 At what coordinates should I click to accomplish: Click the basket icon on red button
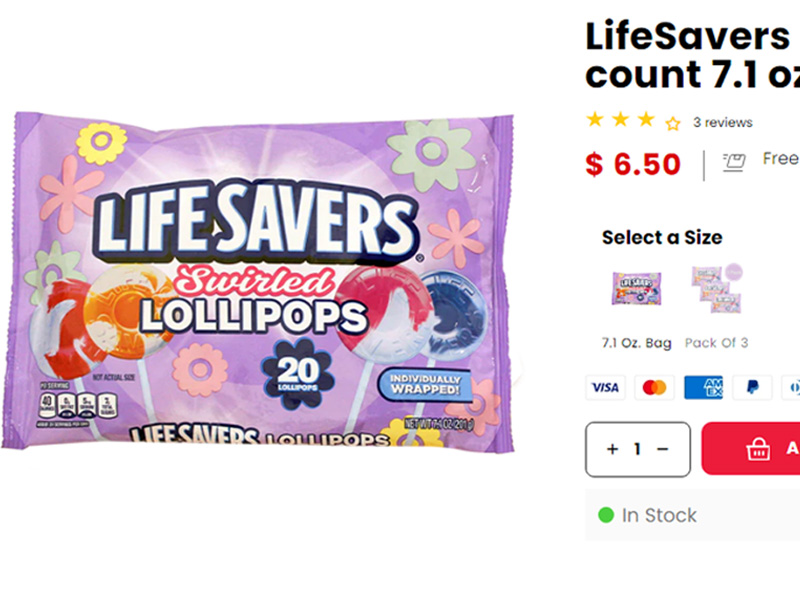coord(758,449)
